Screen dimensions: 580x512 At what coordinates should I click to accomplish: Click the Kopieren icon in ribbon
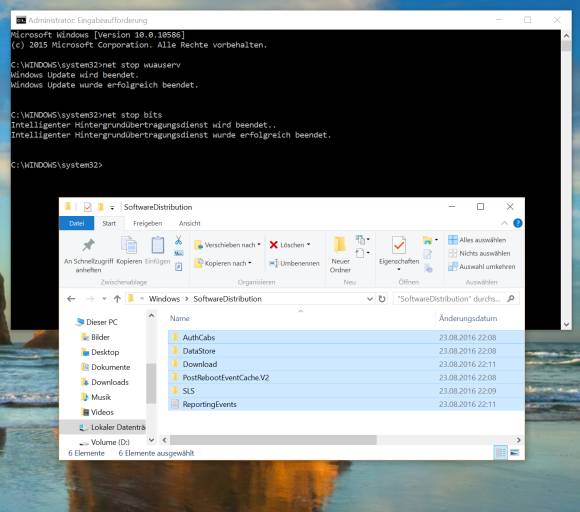tap(129, 245)
